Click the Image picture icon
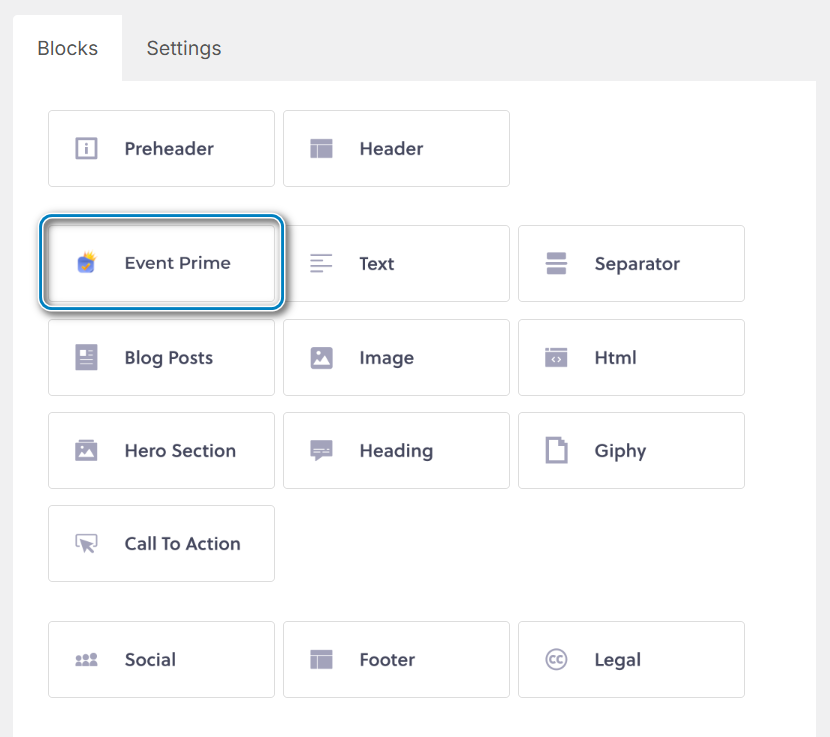Image resolution: width=830 pixels, height=737 pixels. (321, 357)
